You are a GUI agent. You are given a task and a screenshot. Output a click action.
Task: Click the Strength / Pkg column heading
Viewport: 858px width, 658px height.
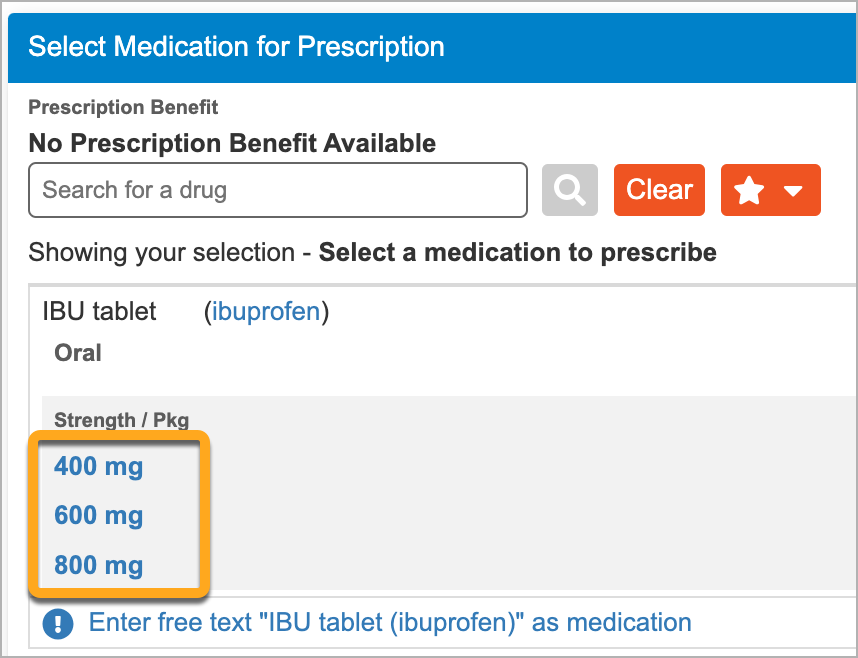(121, 420)
